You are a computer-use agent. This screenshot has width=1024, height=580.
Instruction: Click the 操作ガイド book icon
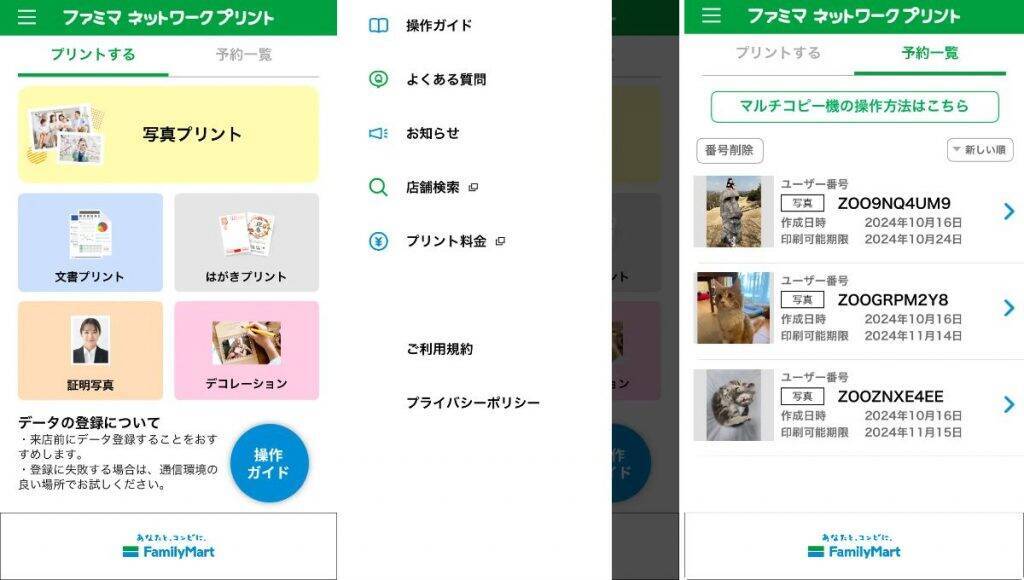(x=379, y=25)
